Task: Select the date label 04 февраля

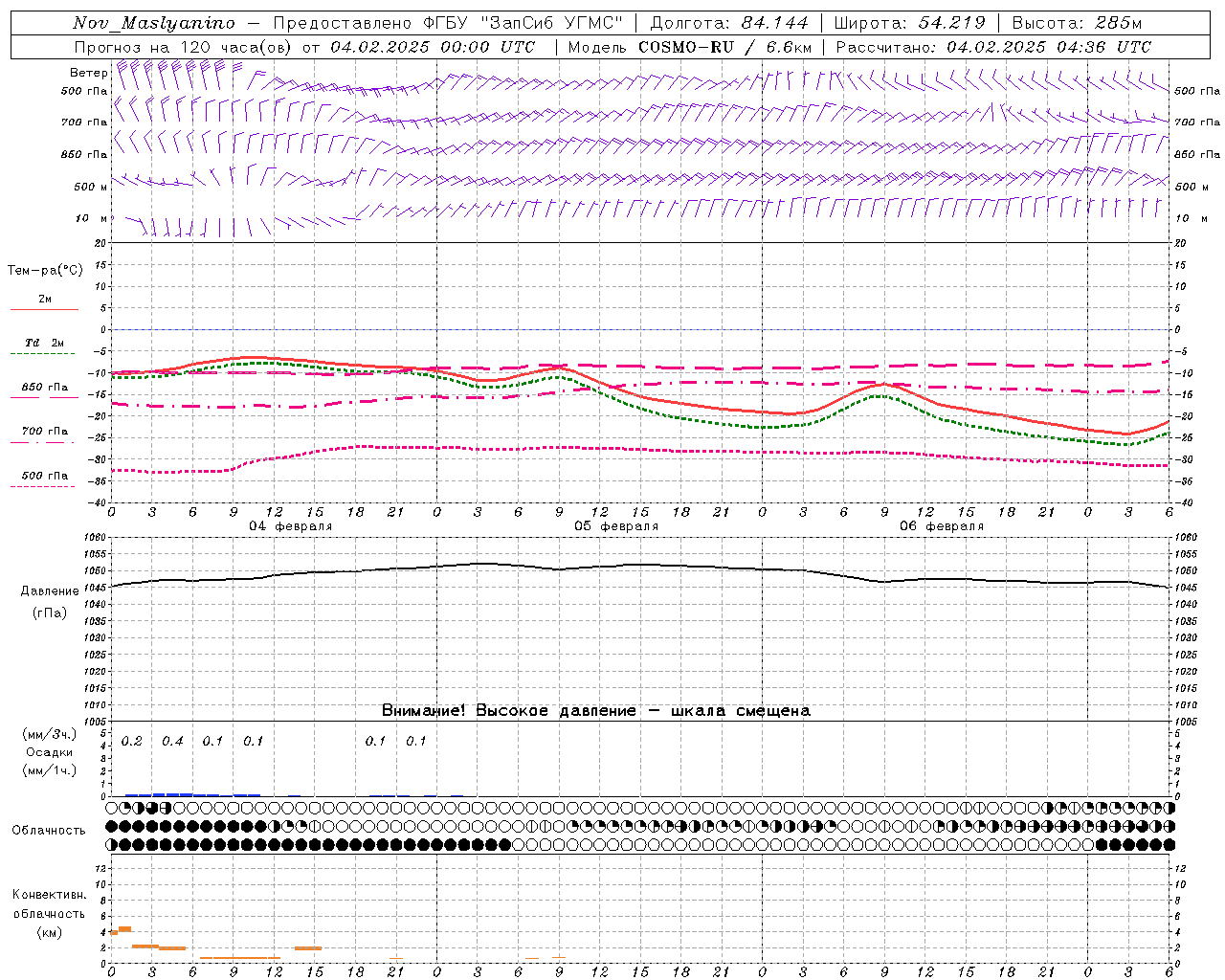Action: [x=291, y=526]
